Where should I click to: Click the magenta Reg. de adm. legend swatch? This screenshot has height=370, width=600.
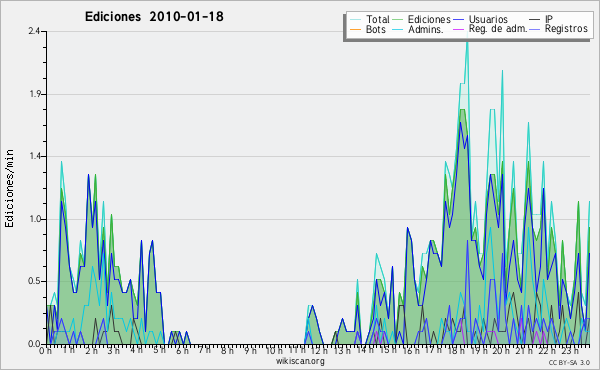[x=458, y=29]
